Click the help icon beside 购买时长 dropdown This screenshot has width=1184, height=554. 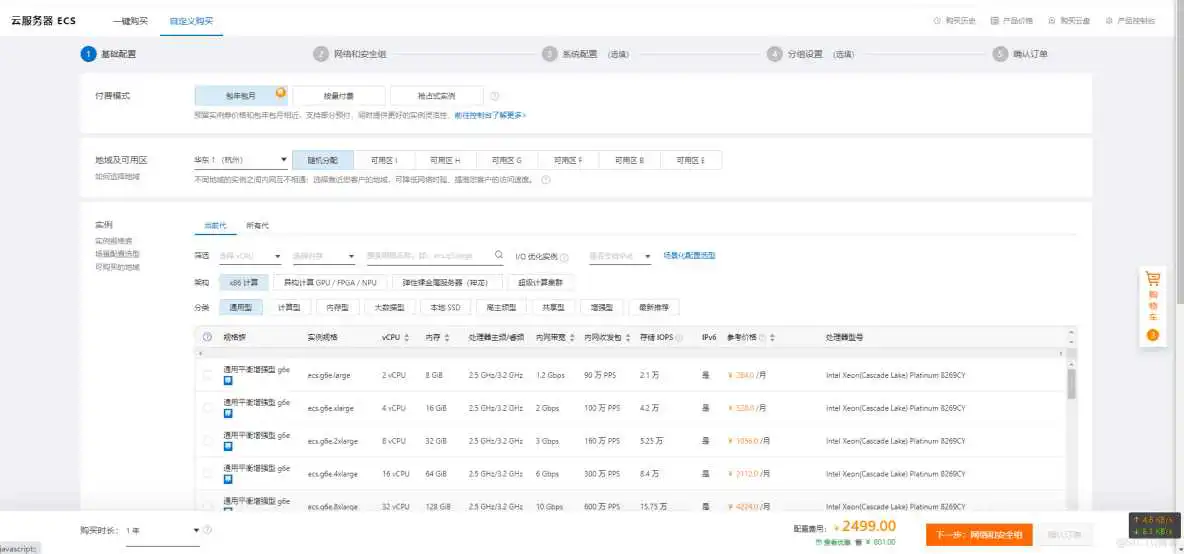tap(207, 530)
